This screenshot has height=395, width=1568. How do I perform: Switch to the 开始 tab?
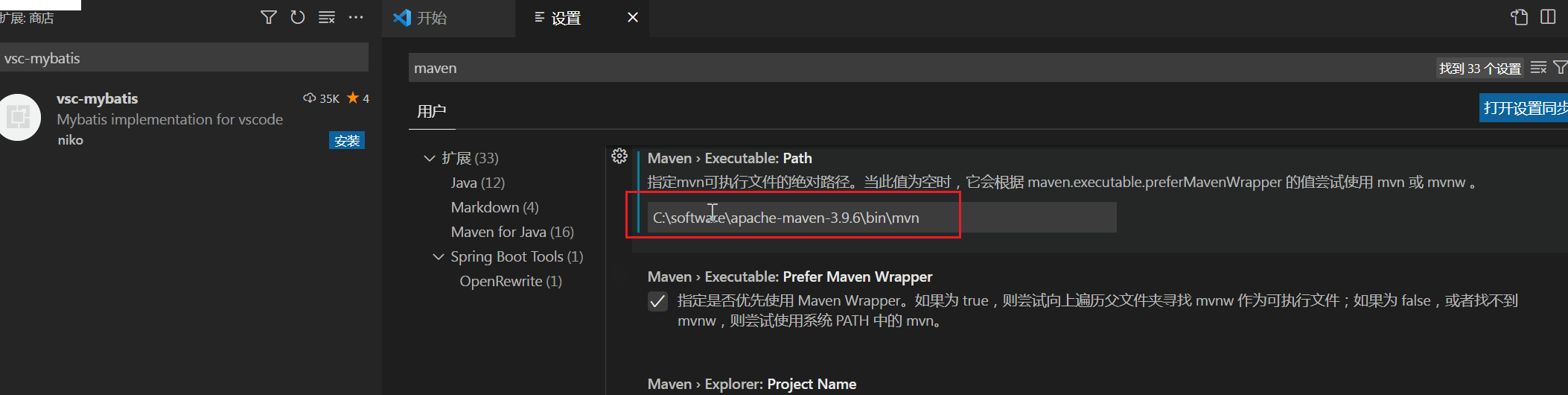448,18
